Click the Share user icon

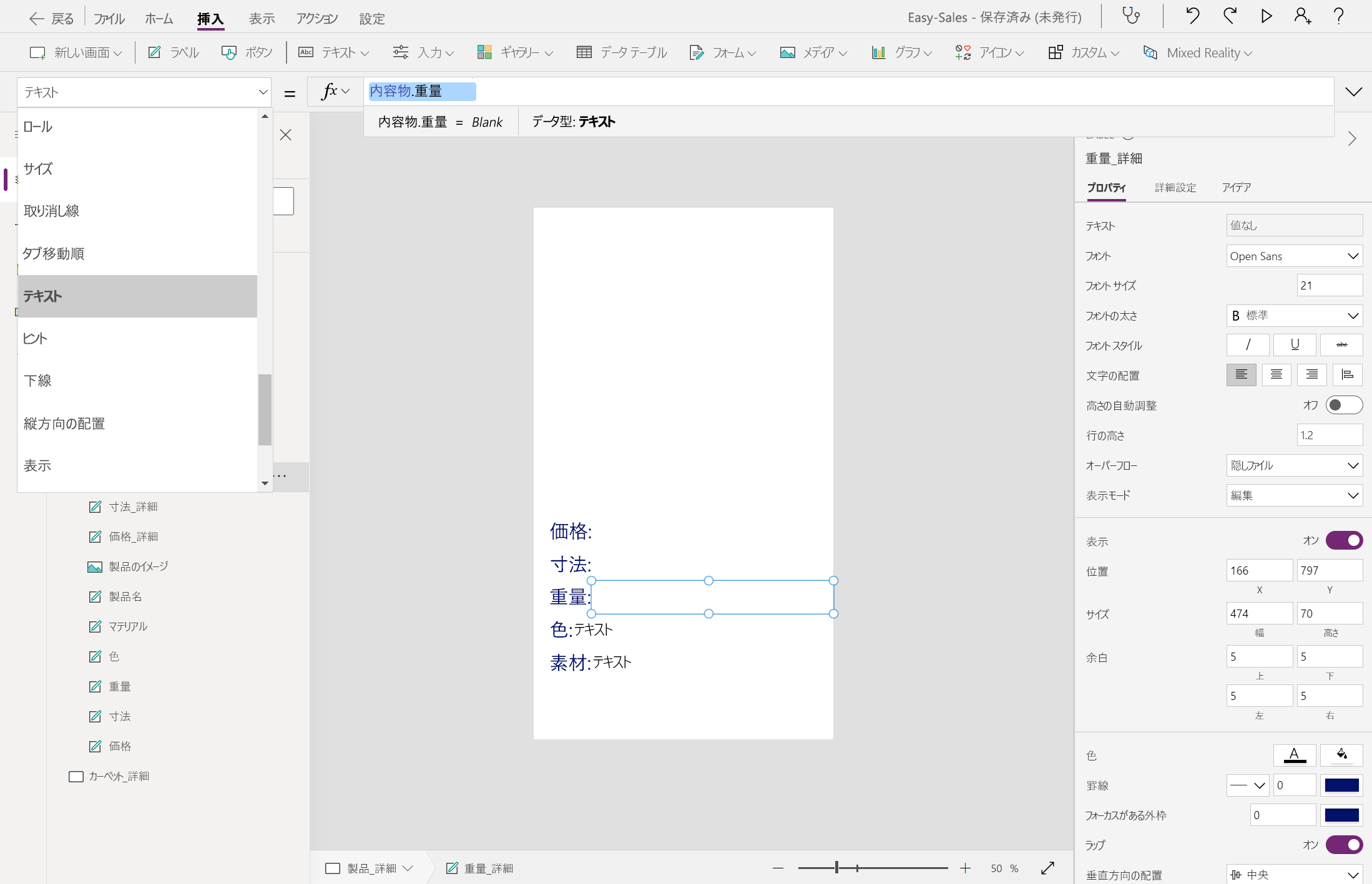tap(1302, 16)
